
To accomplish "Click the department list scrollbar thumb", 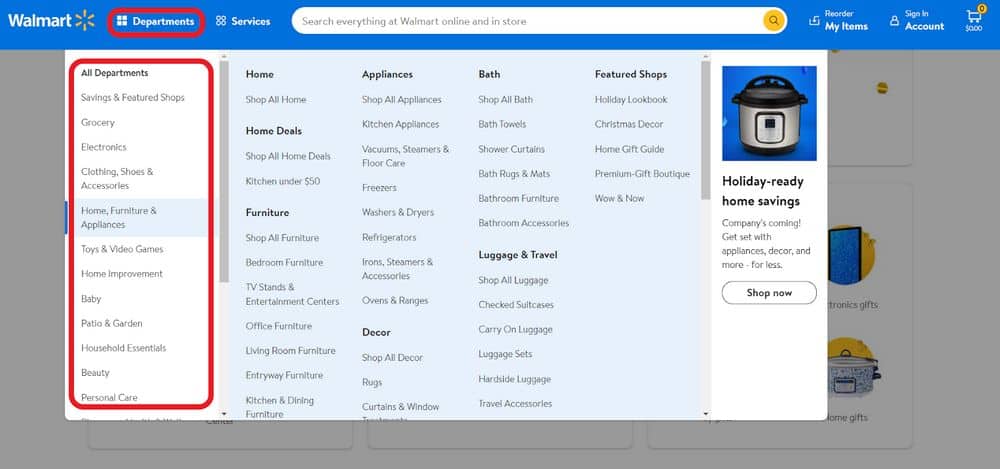I will pos(224,172).
